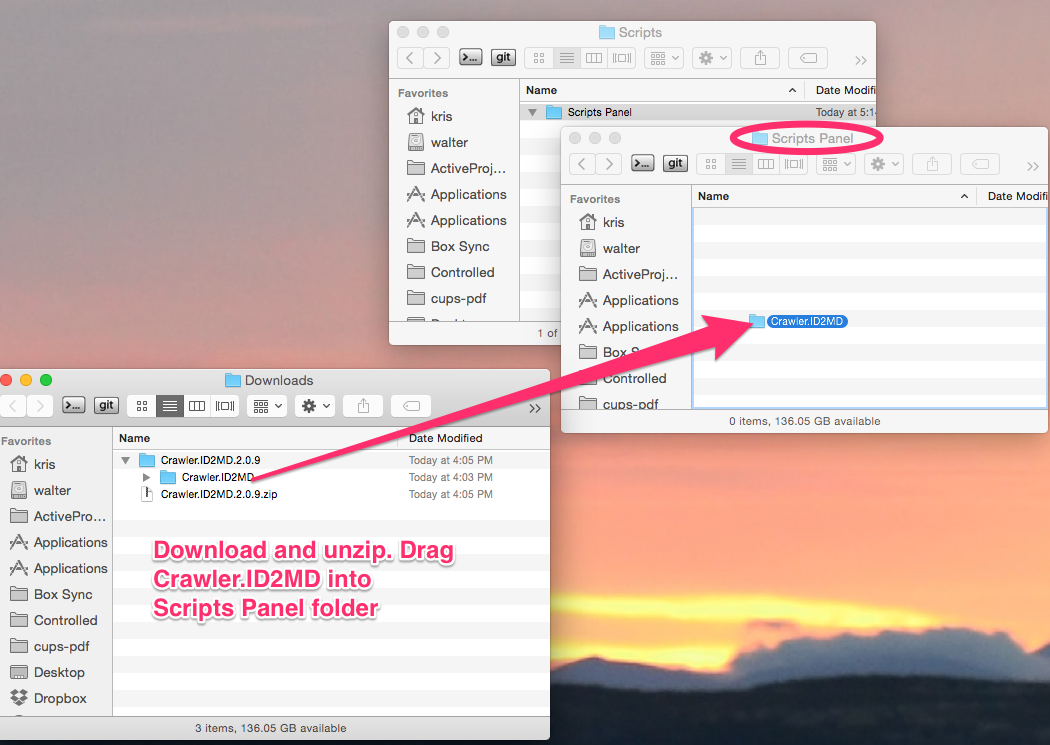Screen dimensions: 1050x745
Task: Switch Scripts window to list view
Action: (567, 58)
